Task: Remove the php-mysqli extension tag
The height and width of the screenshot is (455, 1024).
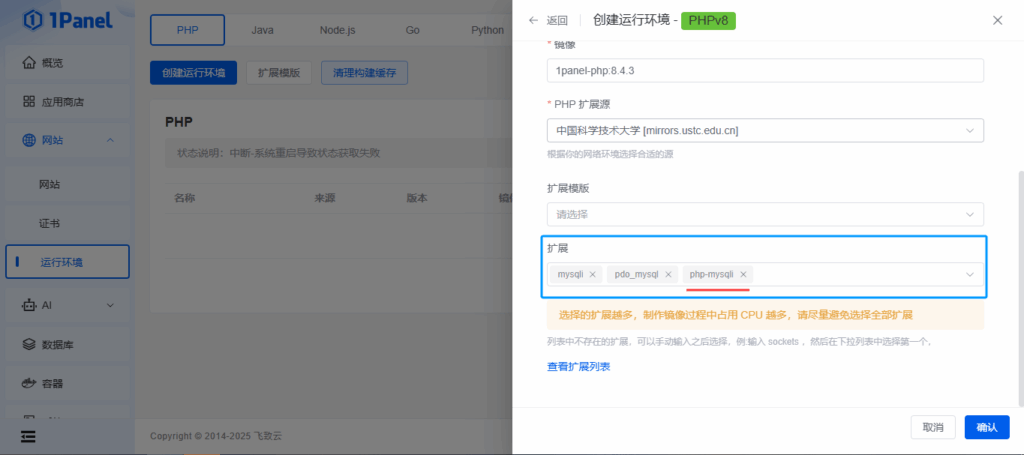Action: (743, 274)
